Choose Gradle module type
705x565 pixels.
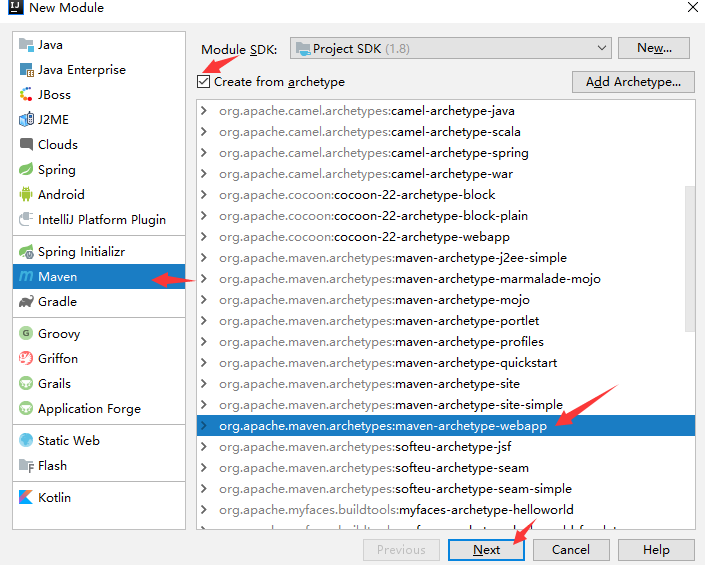coord(99,302)
